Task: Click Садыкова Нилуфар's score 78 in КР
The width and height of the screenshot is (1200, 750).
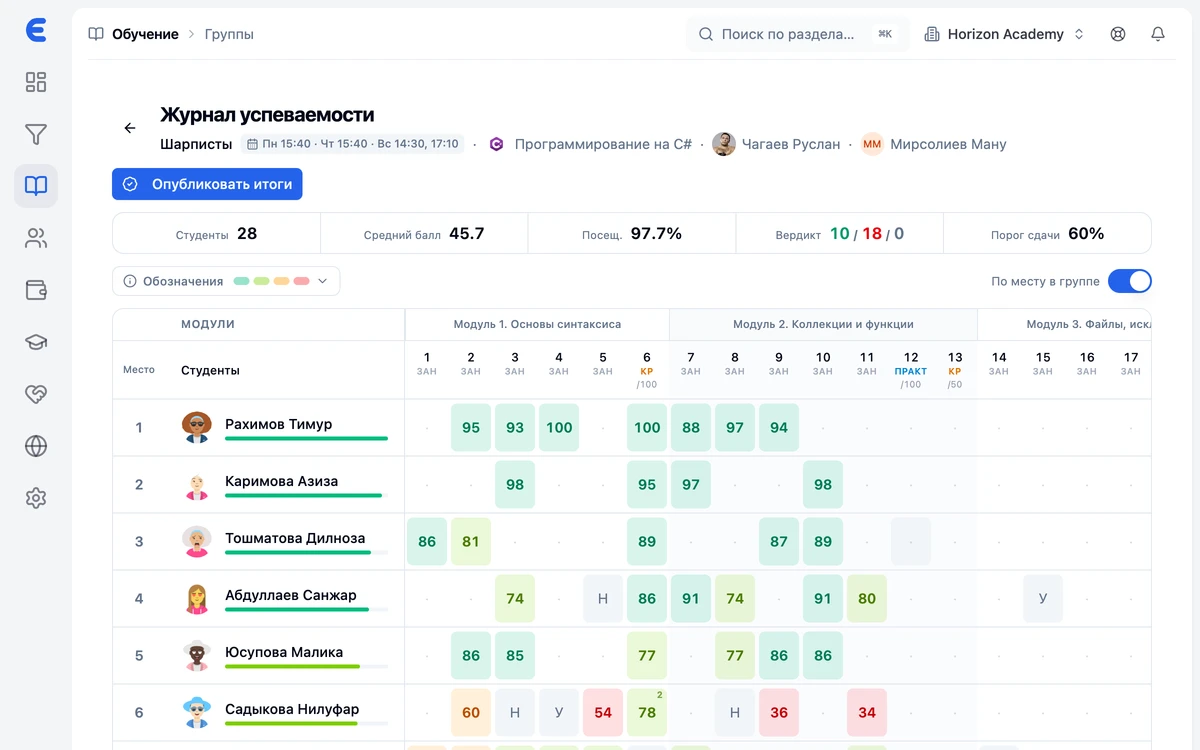Action: click(647, 712)
